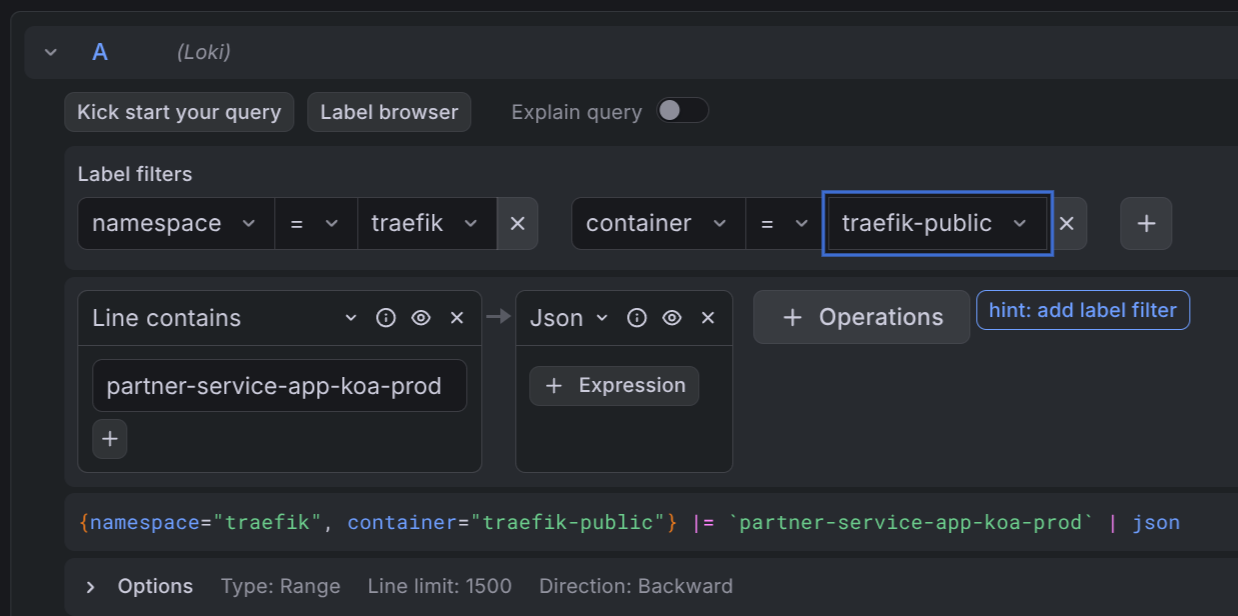Open the traefik-public value dropdown
Viewport: 1238px width, 616px height.
point(936,223)
